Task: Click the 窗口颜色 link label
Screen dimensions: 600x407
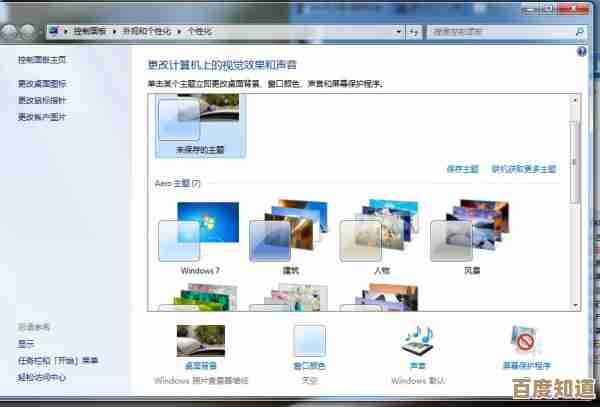Action: point(309,366)
